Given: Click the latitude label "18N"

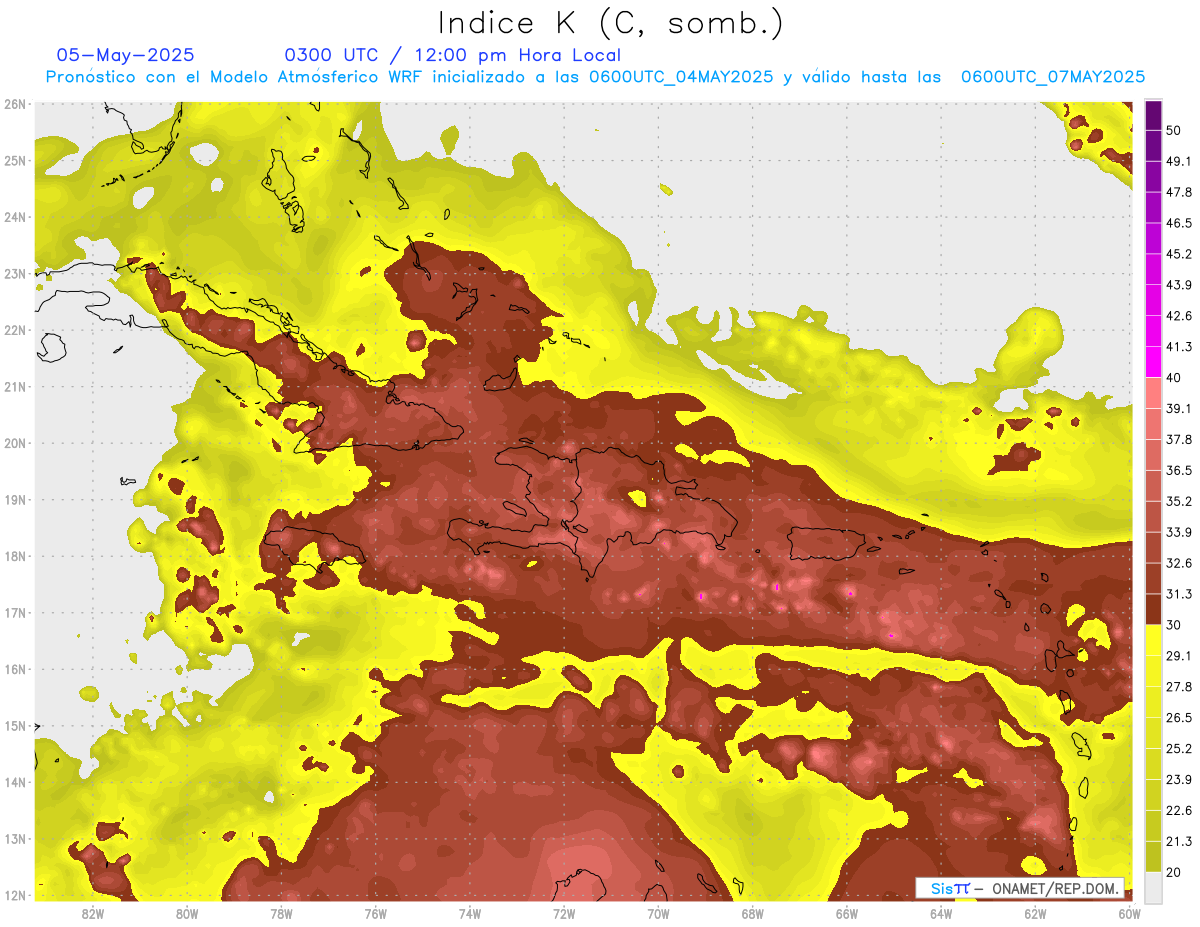Looking at the screenshot, I should tap(15, 556).
